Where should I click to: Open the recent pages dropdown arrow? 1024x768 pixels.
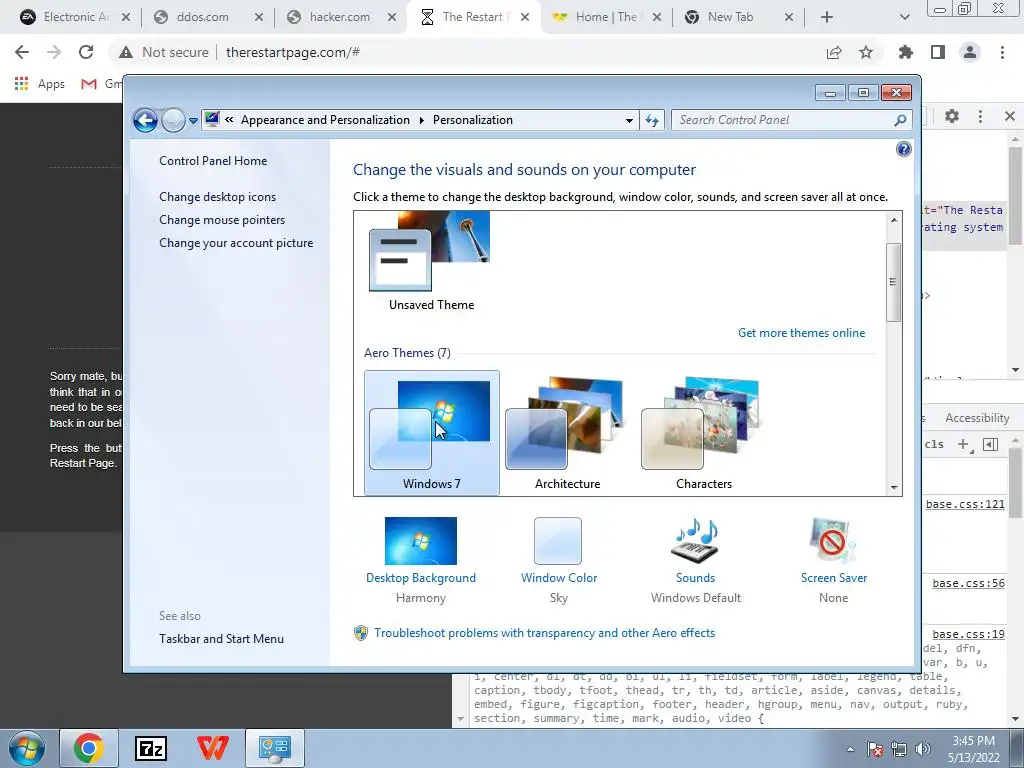point(193,121)
